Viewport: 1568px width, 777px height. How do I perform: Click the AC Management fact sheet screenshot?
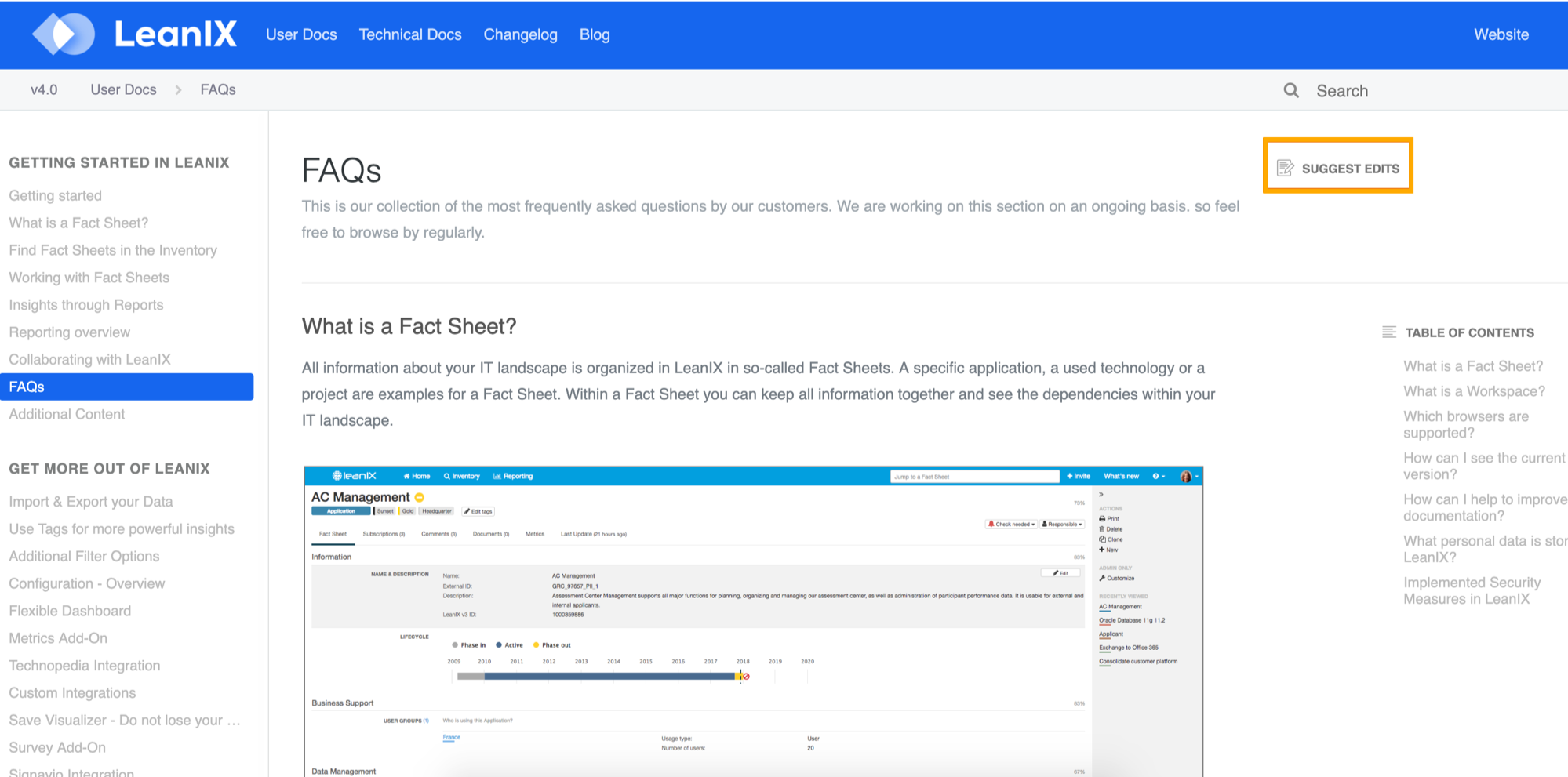click(753, 621)
